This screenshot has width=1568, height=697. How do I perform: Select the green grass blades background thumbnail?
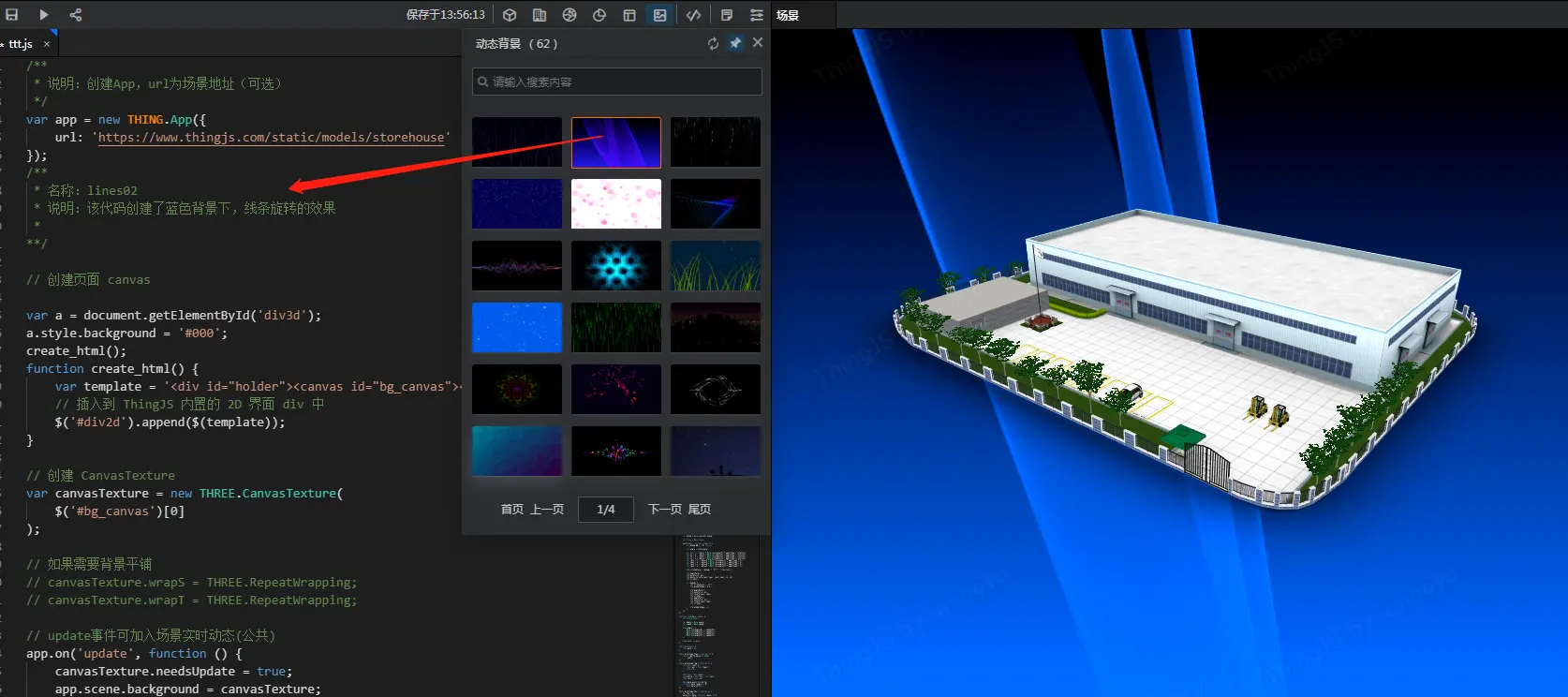(716, 266)
